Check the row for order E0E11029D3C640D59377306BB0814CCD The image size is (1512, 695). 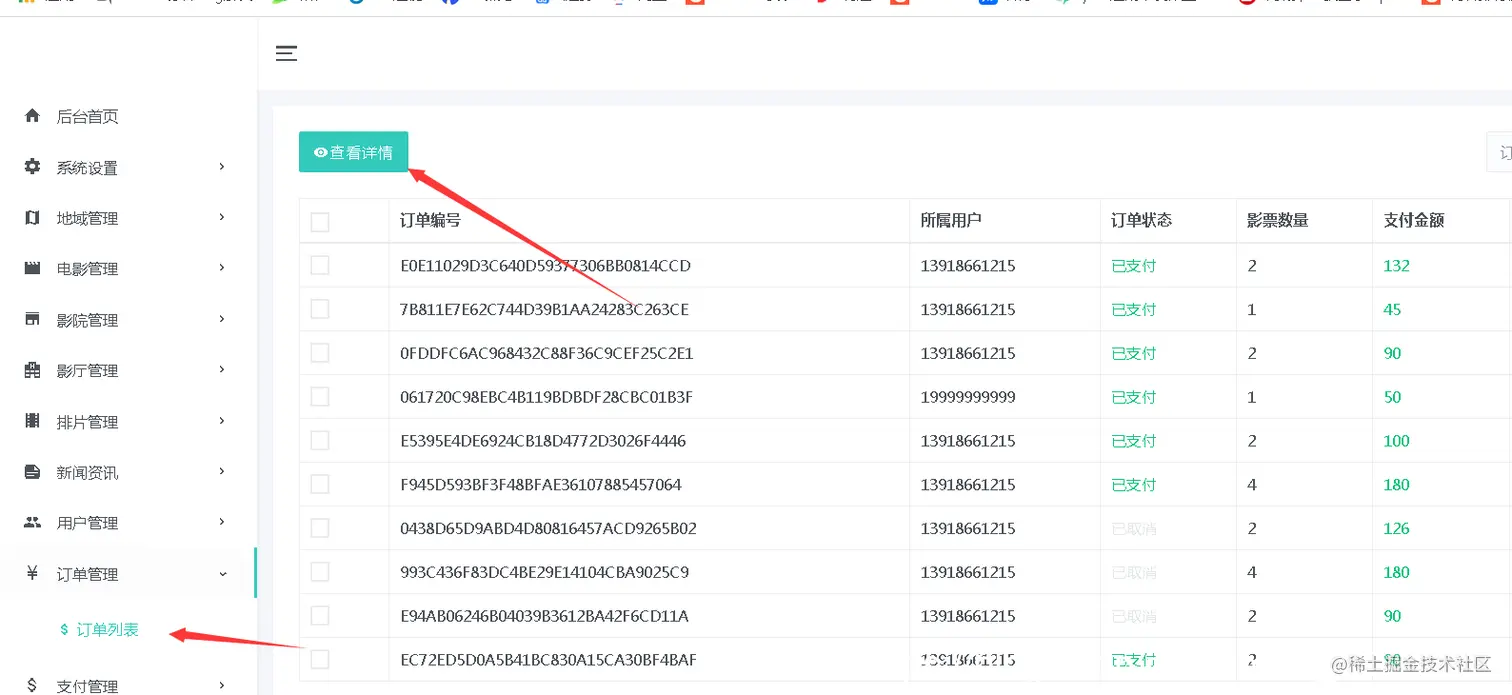tap(320, 265)
